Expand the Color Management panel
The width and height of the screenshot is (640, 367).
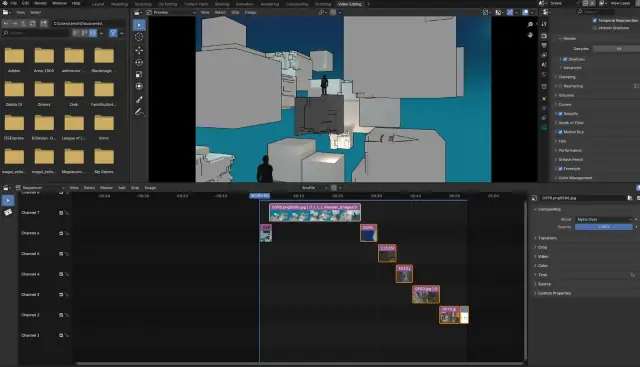click(x=575, y=178)
